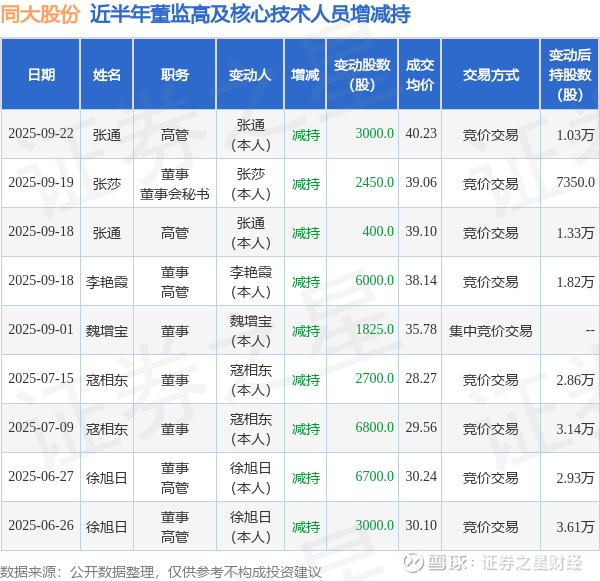
Task: Click the 增减 column header
Action: point(305,74)
